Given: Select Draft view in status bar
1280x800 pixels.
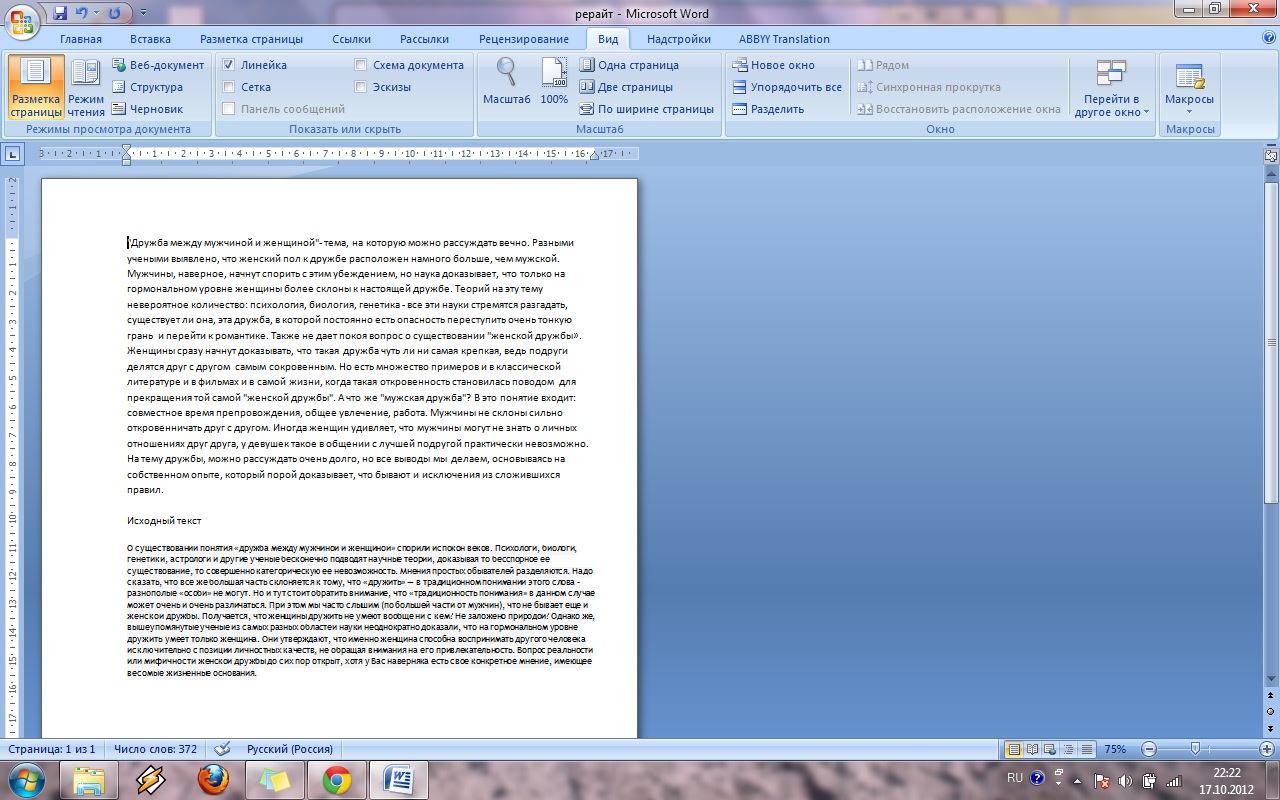Looking at the screenshot, I should [1086, 749].
